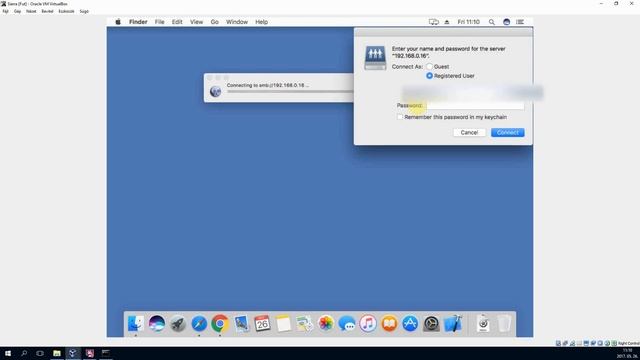Select the VirtualBox taskbar icon
This screenshot has height=360, width=640.
[73, 353]
